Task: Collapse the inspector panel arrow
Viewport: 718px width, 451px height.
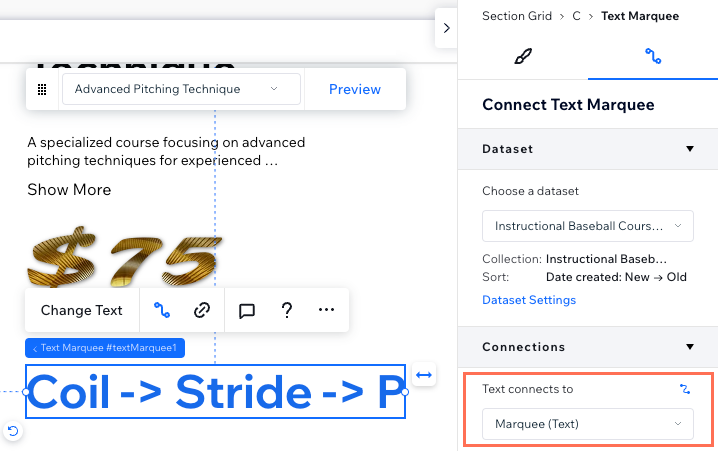Action: (x=446, y=28)
